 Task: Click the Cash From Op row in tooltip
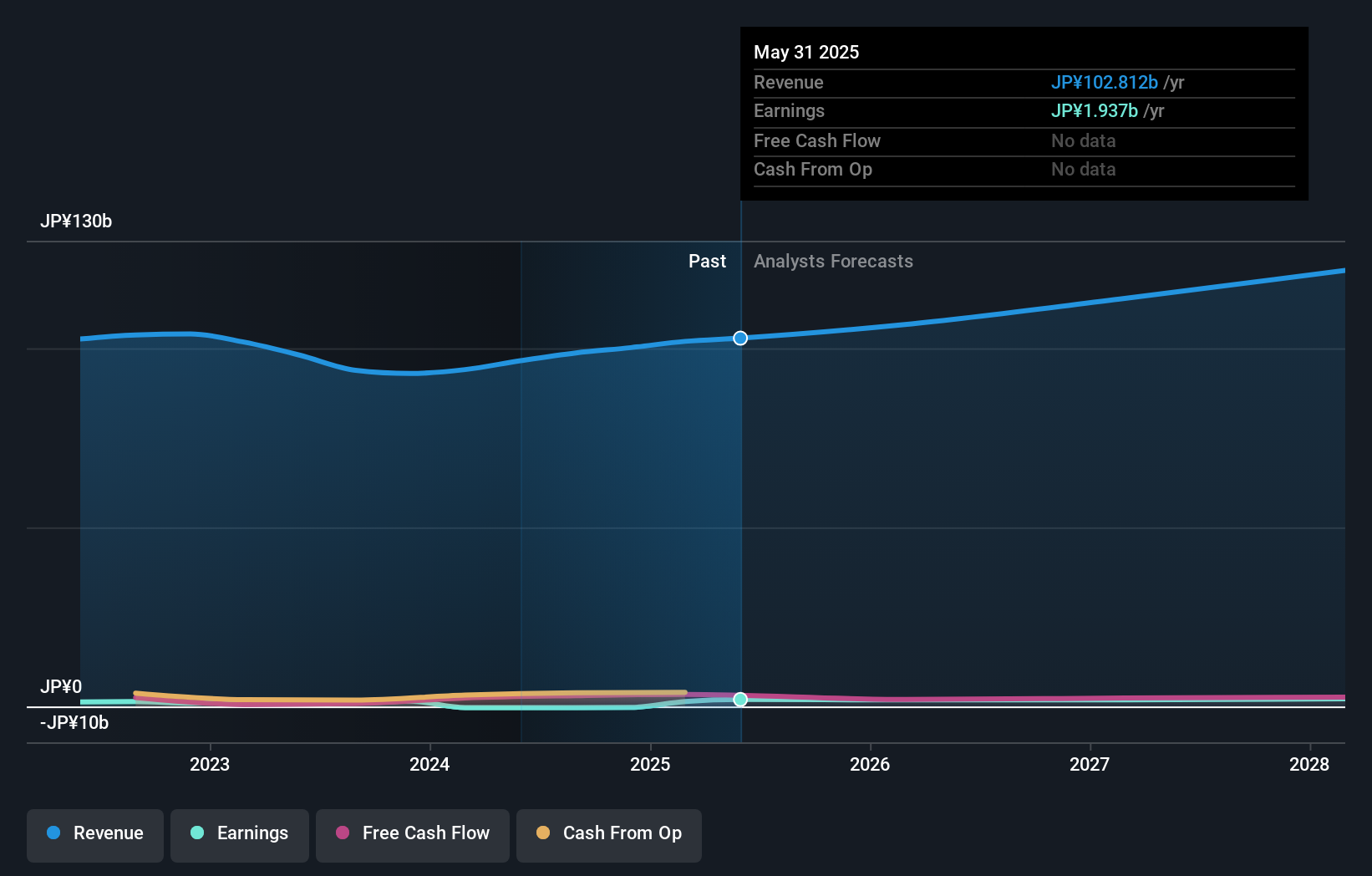[1024, 170]
